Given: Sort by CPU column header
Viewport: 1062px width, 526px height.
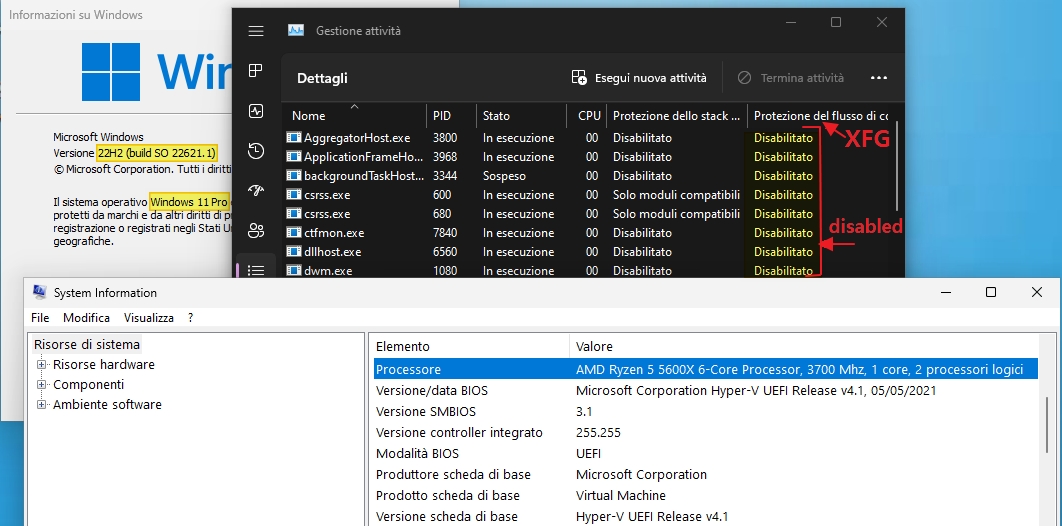Looking at the screenshot, I should pos(587,116).
